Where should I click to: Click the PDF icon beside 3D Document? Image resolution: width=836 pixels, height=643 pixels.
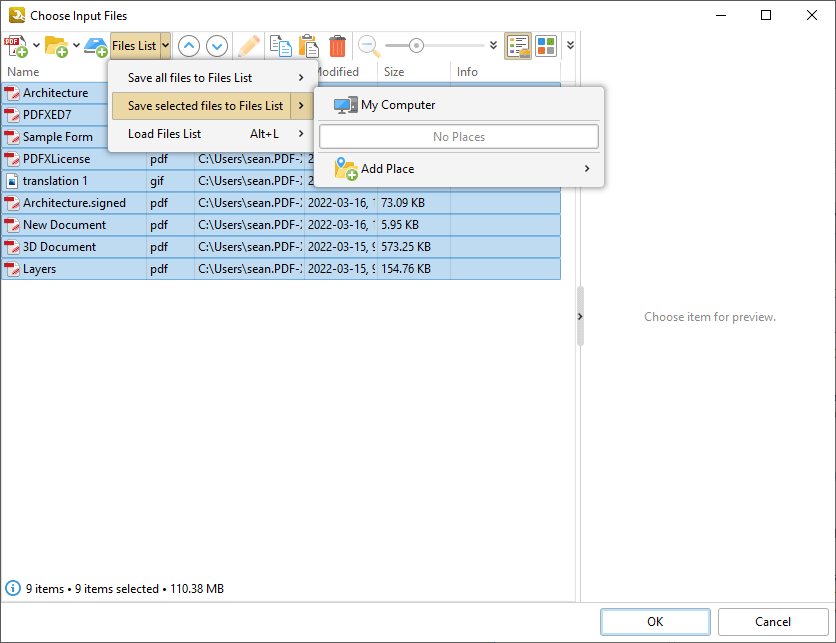point(12,247)
